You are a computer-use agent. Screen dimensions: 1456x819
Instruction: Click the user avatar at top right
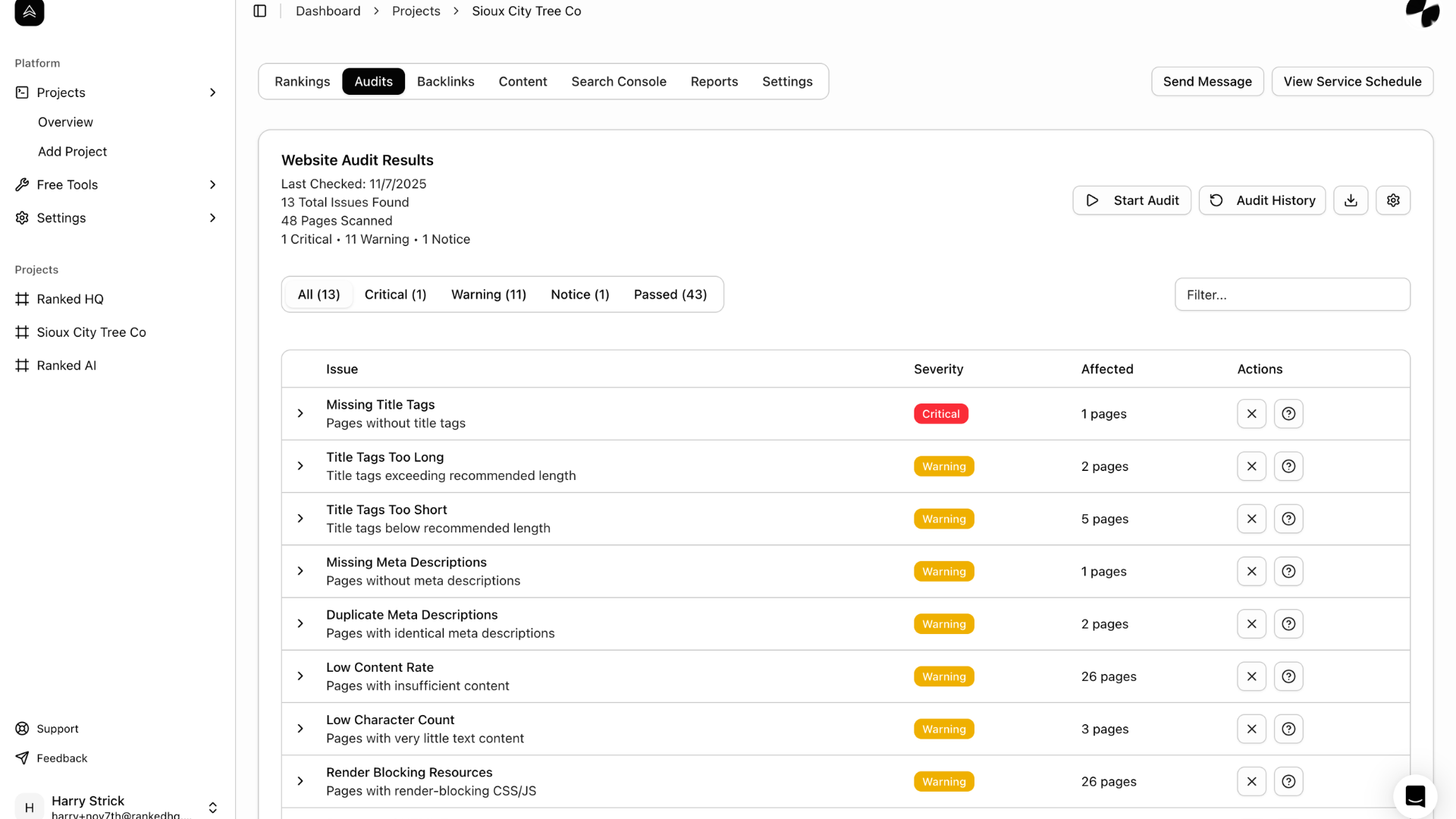click(1422, 12)
